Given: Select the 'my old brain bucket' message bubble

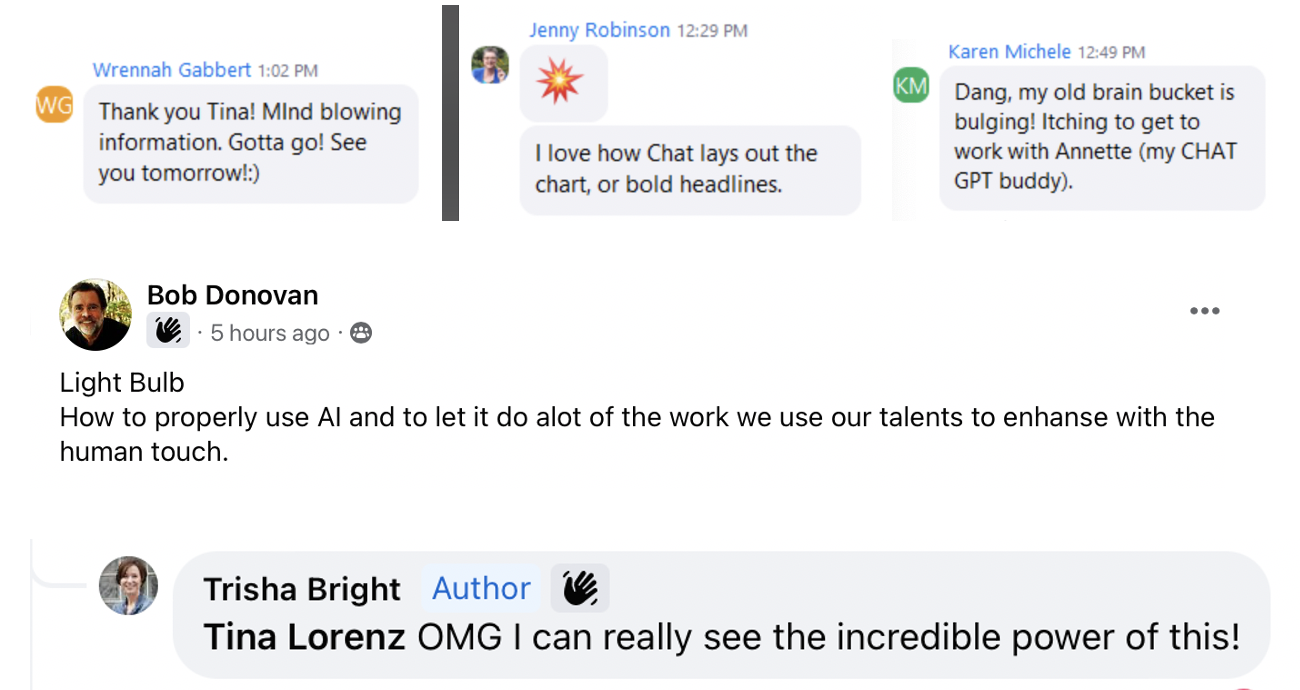Looking at the screenshot, I should [1101, 137].
